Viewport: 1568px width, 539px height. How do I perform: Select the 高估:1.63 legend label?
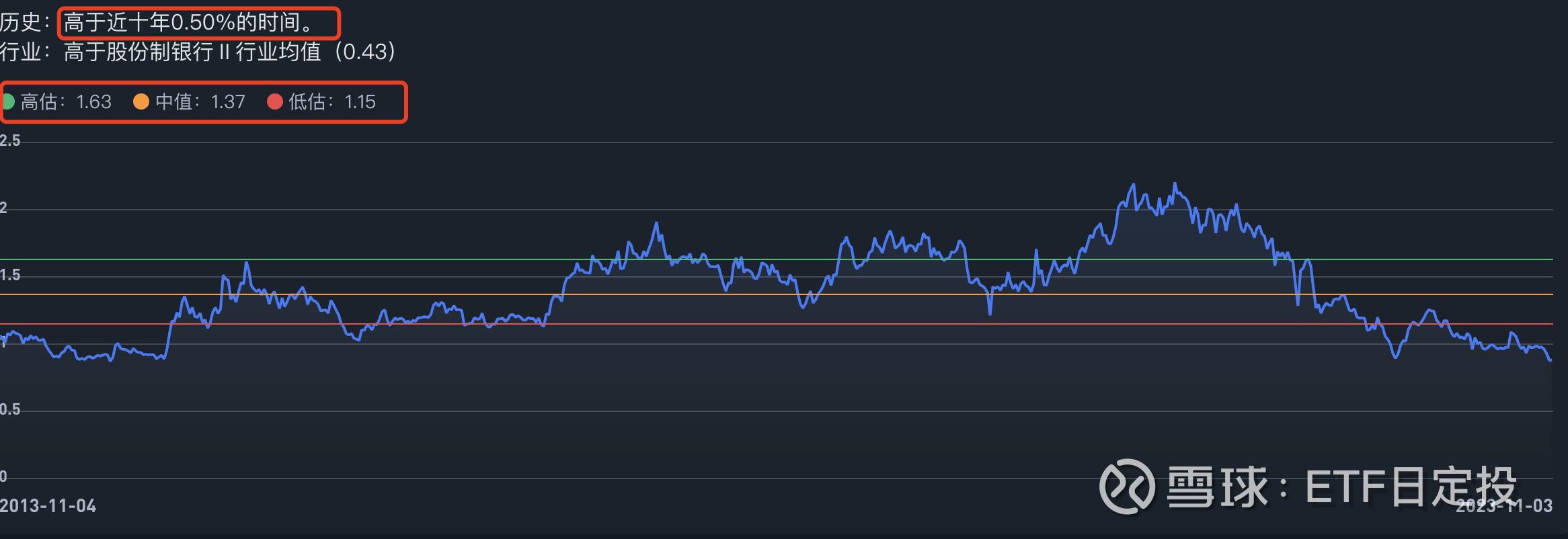pos(66,101)
